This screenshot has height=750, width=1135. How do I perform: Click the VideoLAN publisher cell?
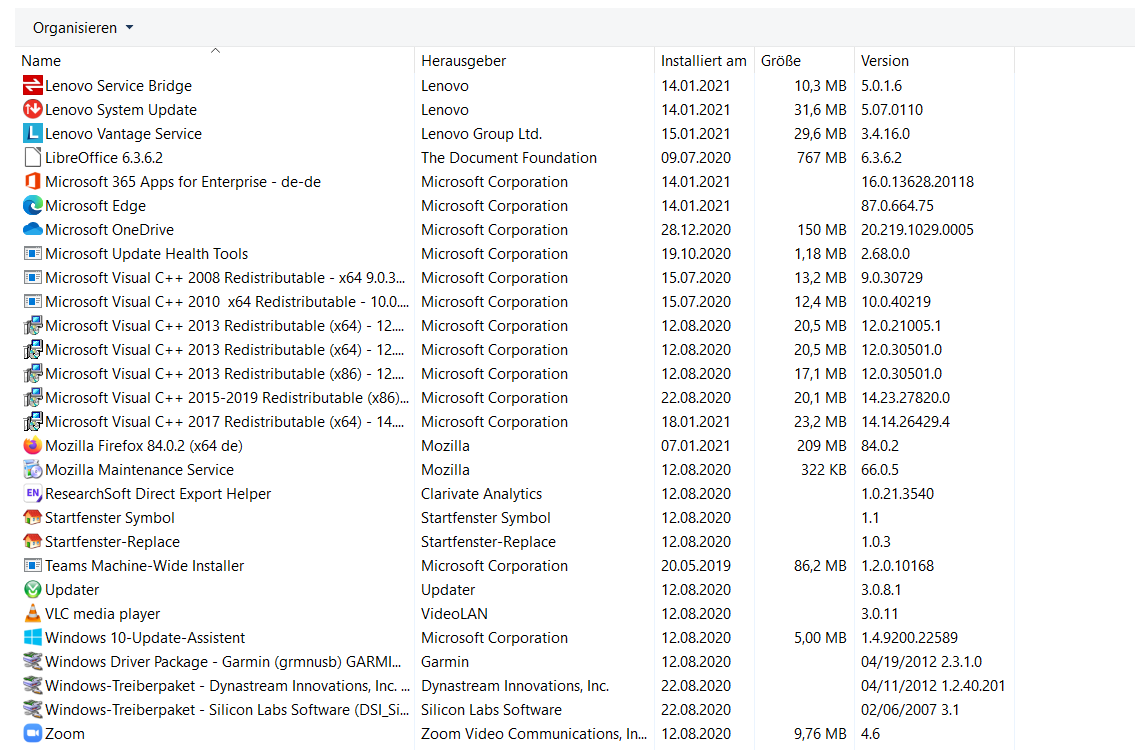click(x=454, y=613)
